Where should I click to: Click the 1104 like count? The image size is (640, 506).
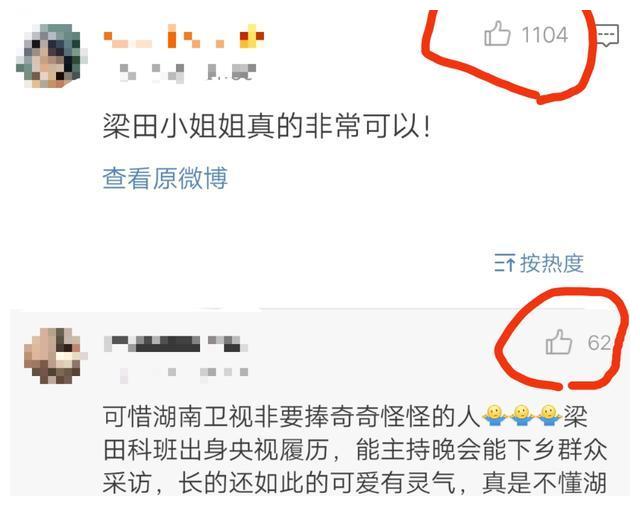[x=545, y=35]
